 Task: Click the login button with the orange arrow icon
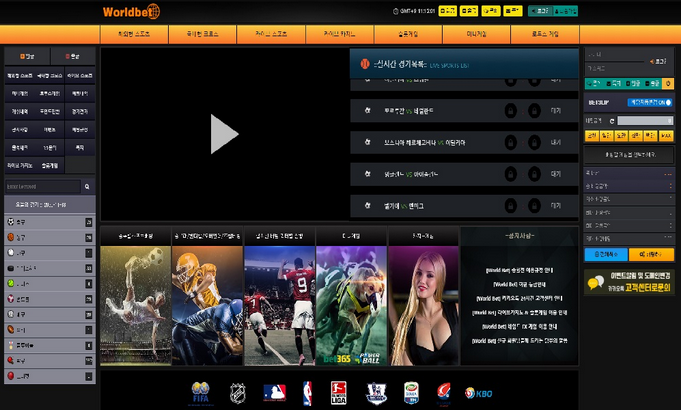tap(658, 61)
